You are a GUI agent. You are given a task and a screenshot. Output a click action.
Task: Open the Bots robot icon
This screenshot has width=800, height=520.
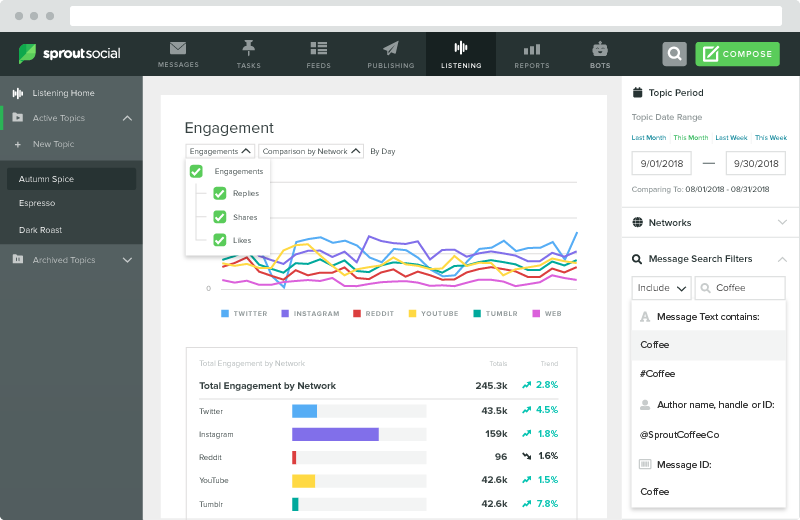click(x=600, y=48)
